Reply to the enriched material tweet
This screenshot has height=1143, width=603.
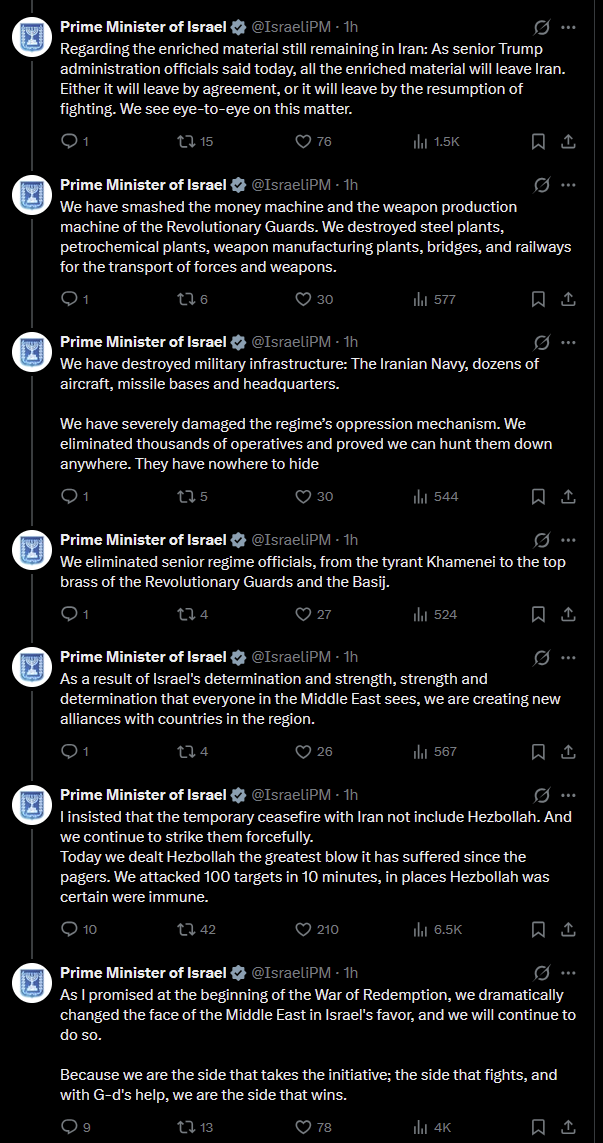69,142
